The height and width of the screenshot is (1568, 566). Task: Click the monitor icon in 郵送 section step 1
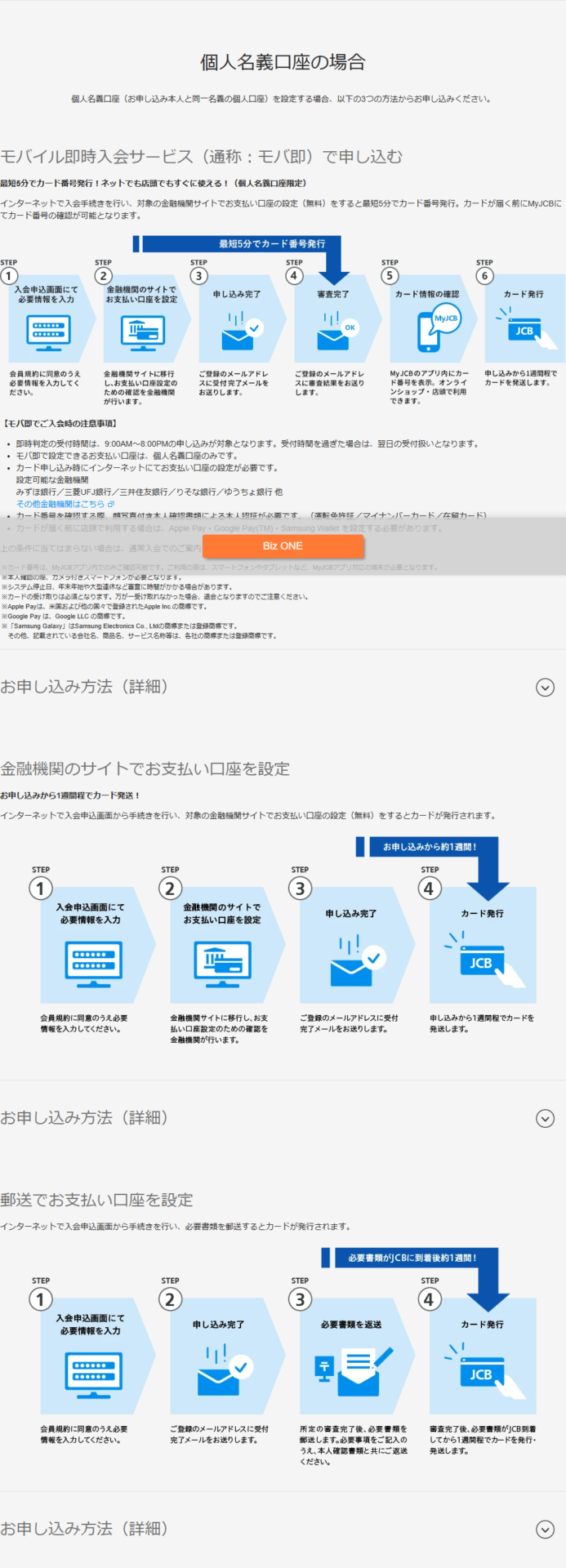coord(93,1374)
